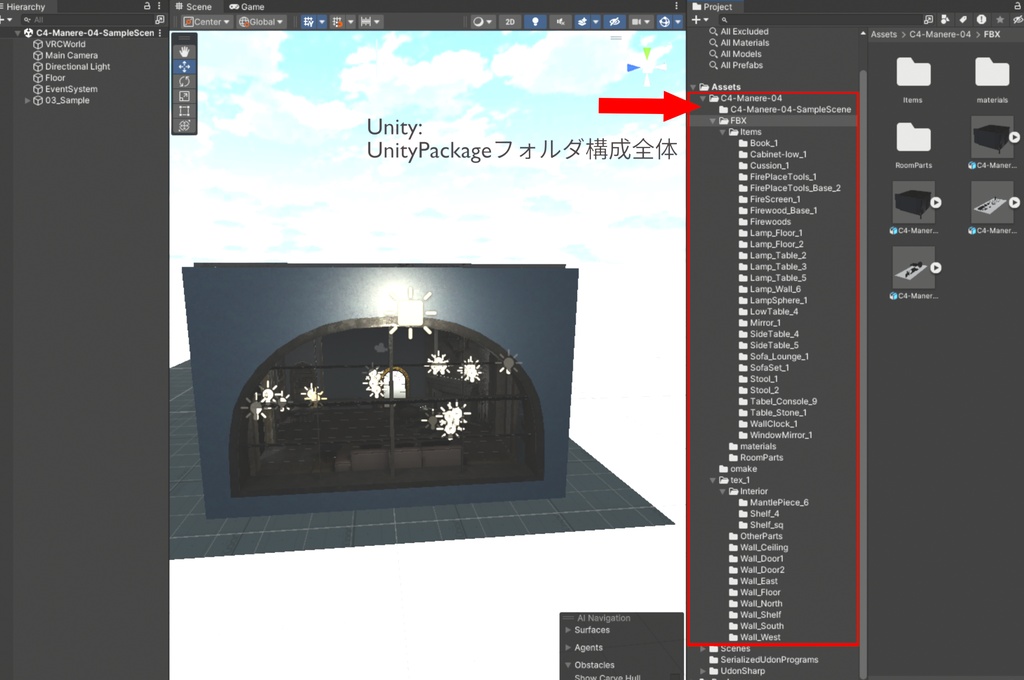Click the favorites star icon in Project
The image size is (1024, 680).
click(x=999, y=20)
